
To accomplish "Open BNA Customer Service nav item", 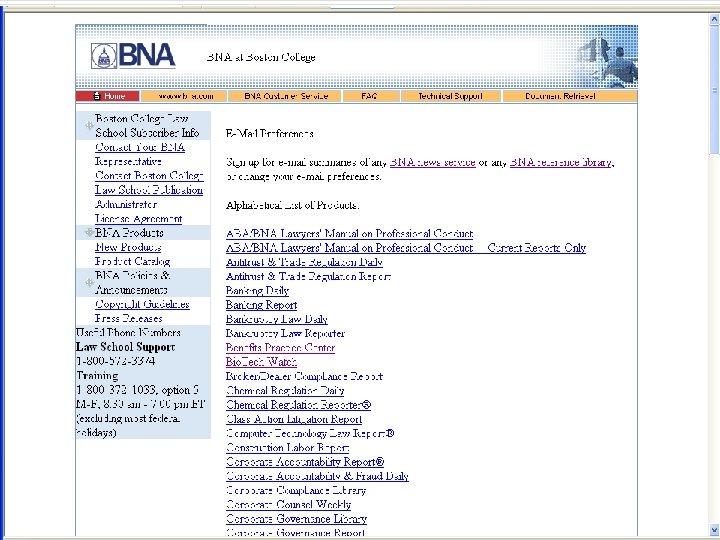I will coord(286,96).
